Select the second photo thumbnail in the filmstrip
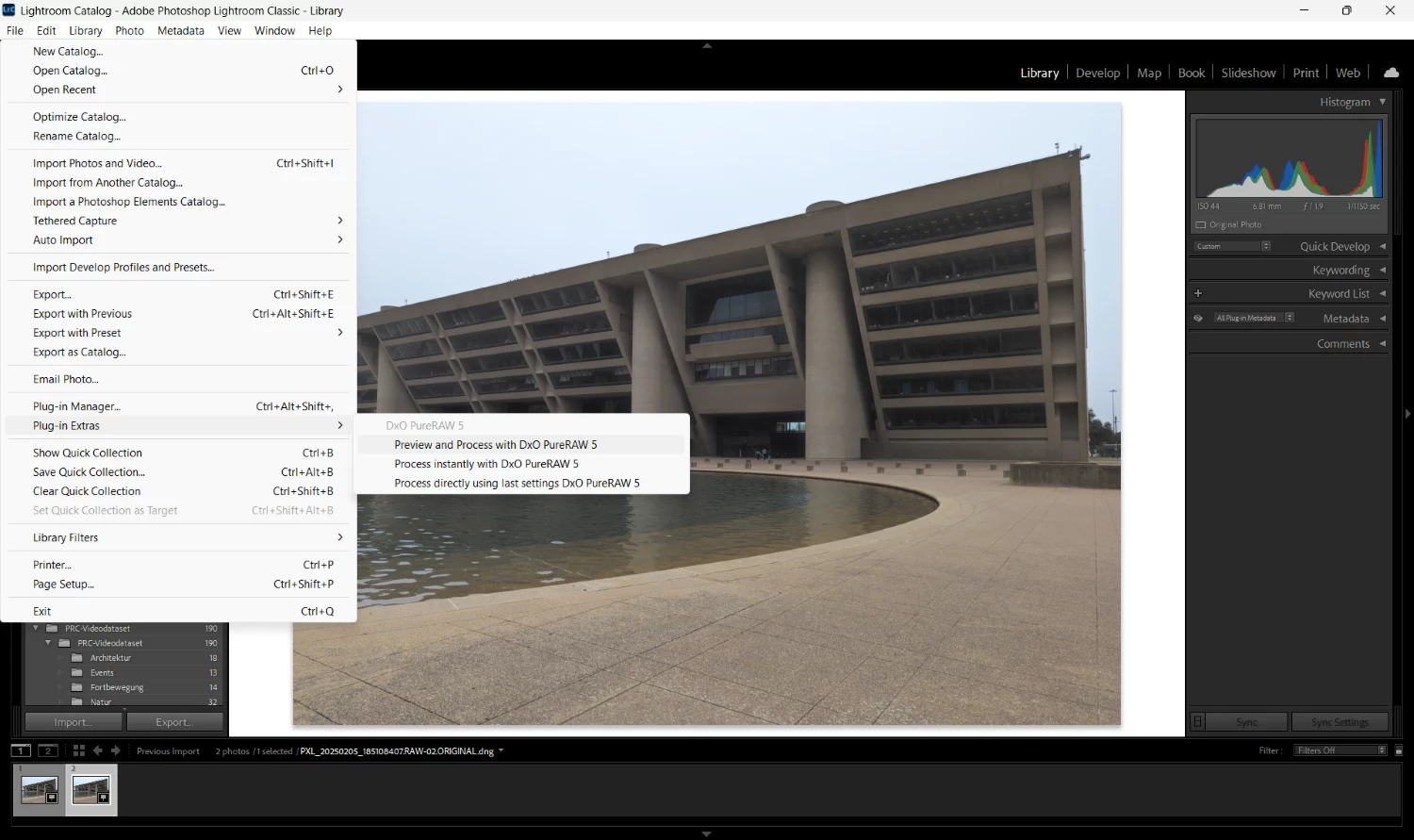 pos(91,790)
